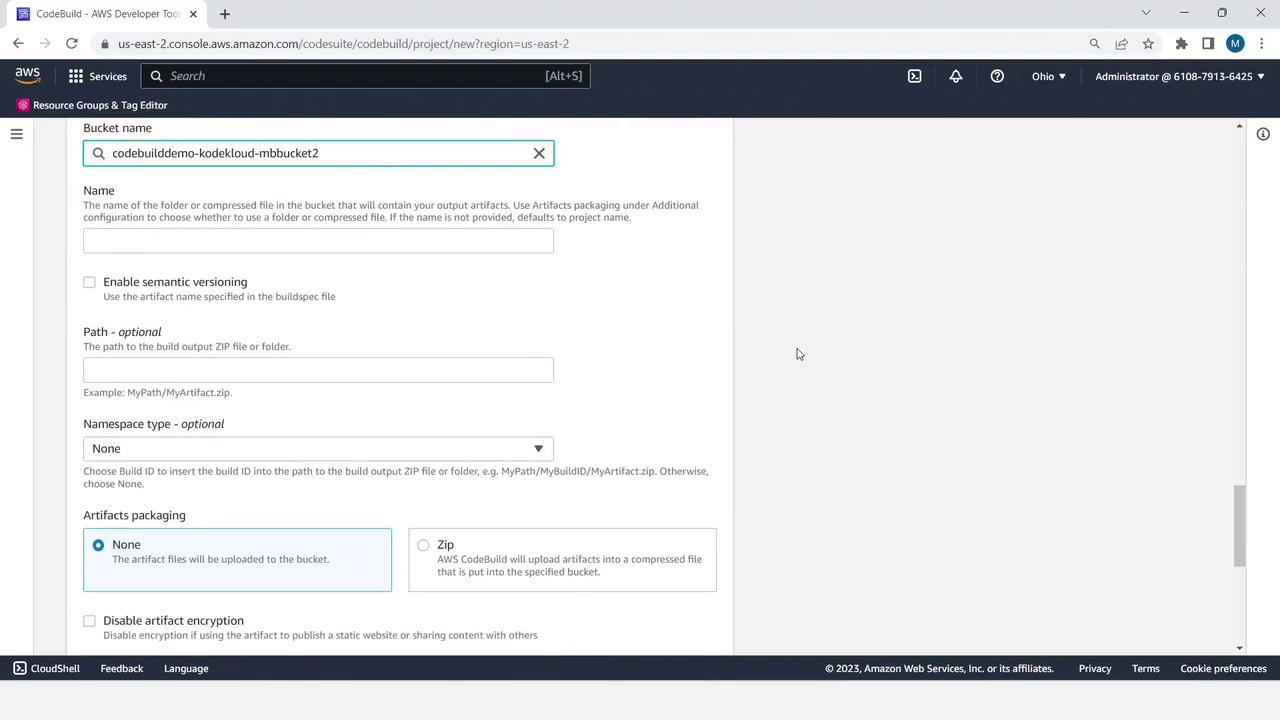Open the browser zoom search icon
This screenshot has width=1280, height=720.
click(1094, 44)
